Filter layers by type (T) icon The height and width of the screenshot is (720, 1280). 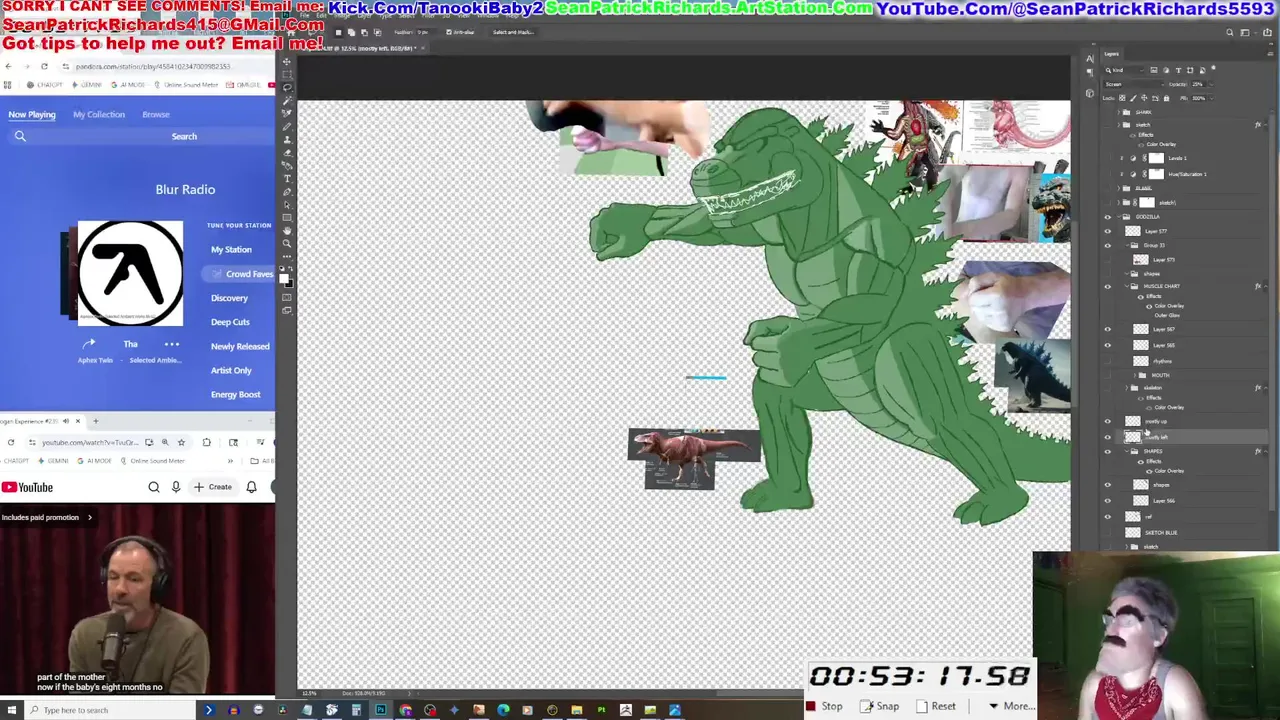[1178, 70]
